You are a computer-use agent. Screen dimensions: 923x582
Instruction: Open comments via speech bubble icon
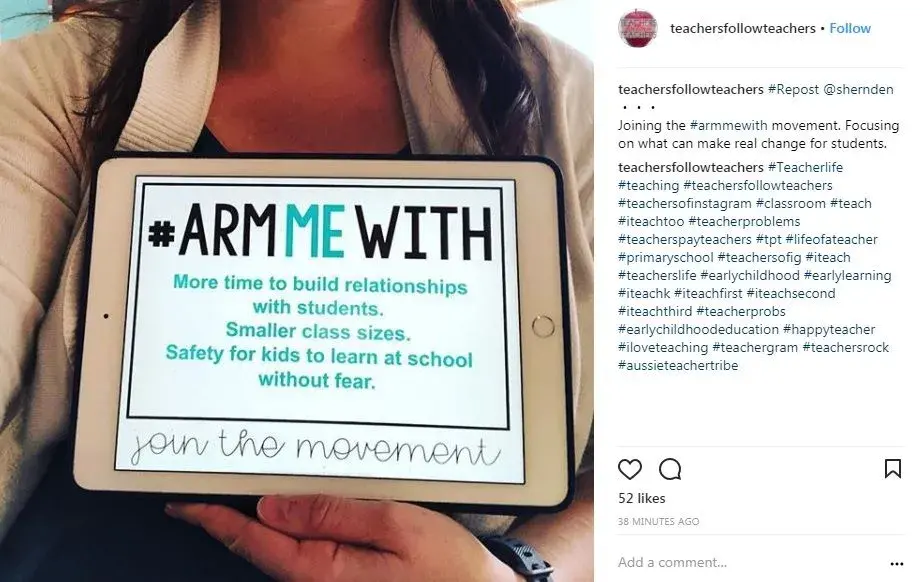pos(670,469)
